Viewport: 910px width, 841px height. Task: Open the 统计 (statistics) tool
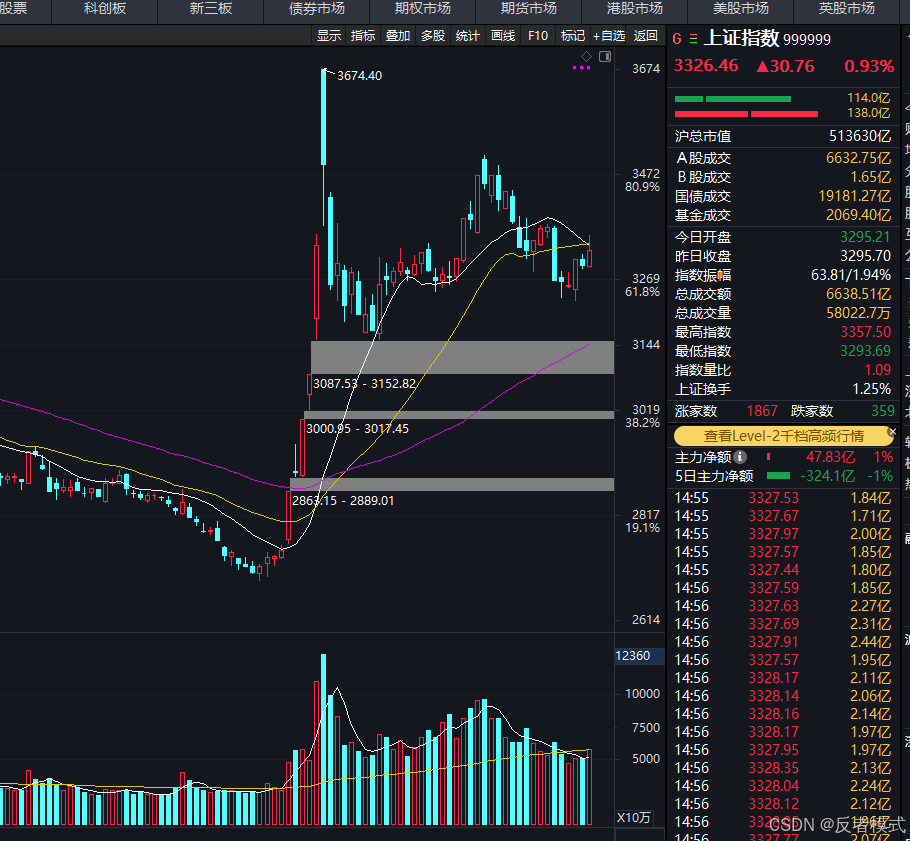[x=467, y=36]
